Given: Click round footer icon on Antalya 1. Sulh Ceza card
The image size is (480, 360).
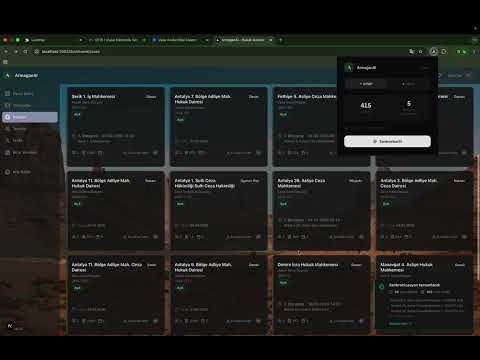Looking at the screenshot, I should point(258,237).
